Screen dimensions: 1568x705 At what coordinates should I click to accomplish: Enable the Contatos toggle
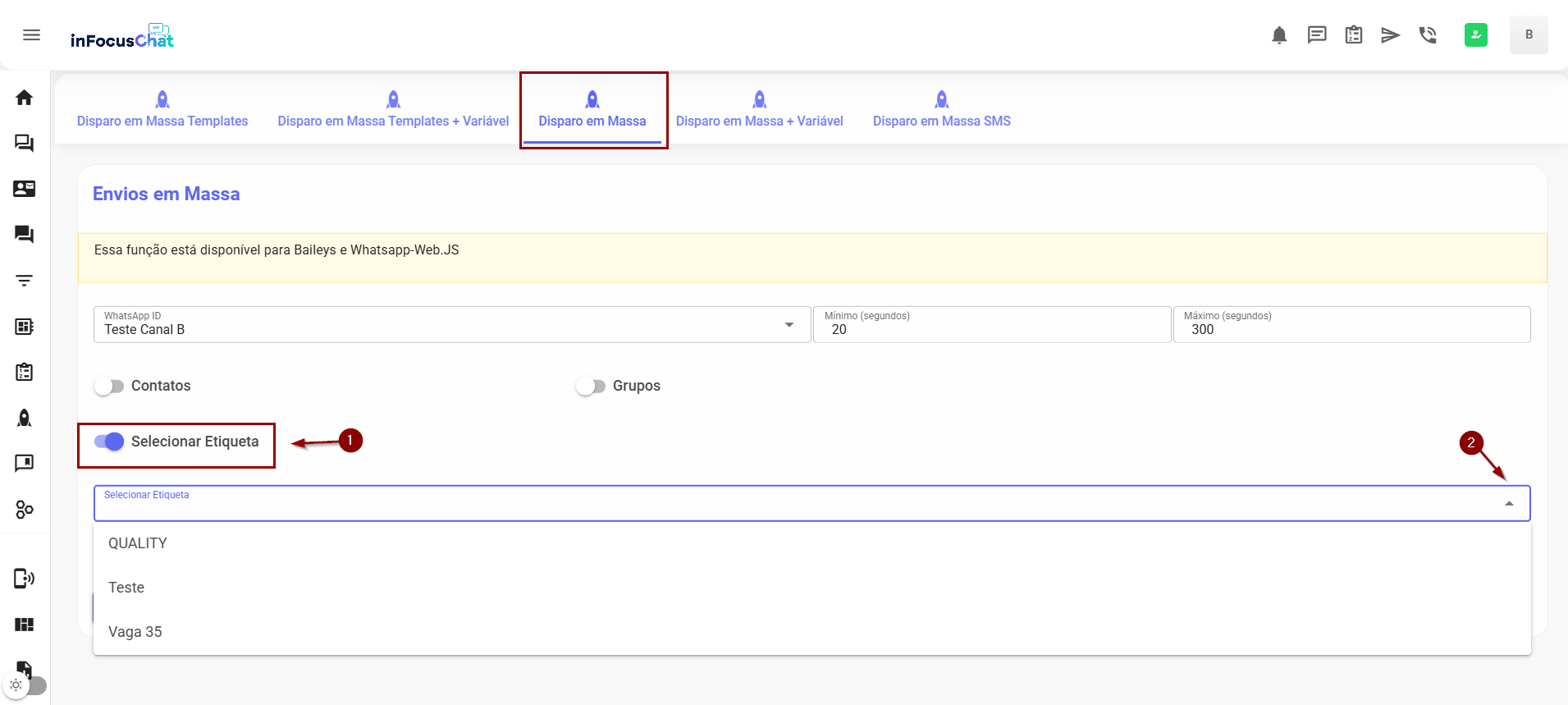pyautogui.click(x=109, y=387)
